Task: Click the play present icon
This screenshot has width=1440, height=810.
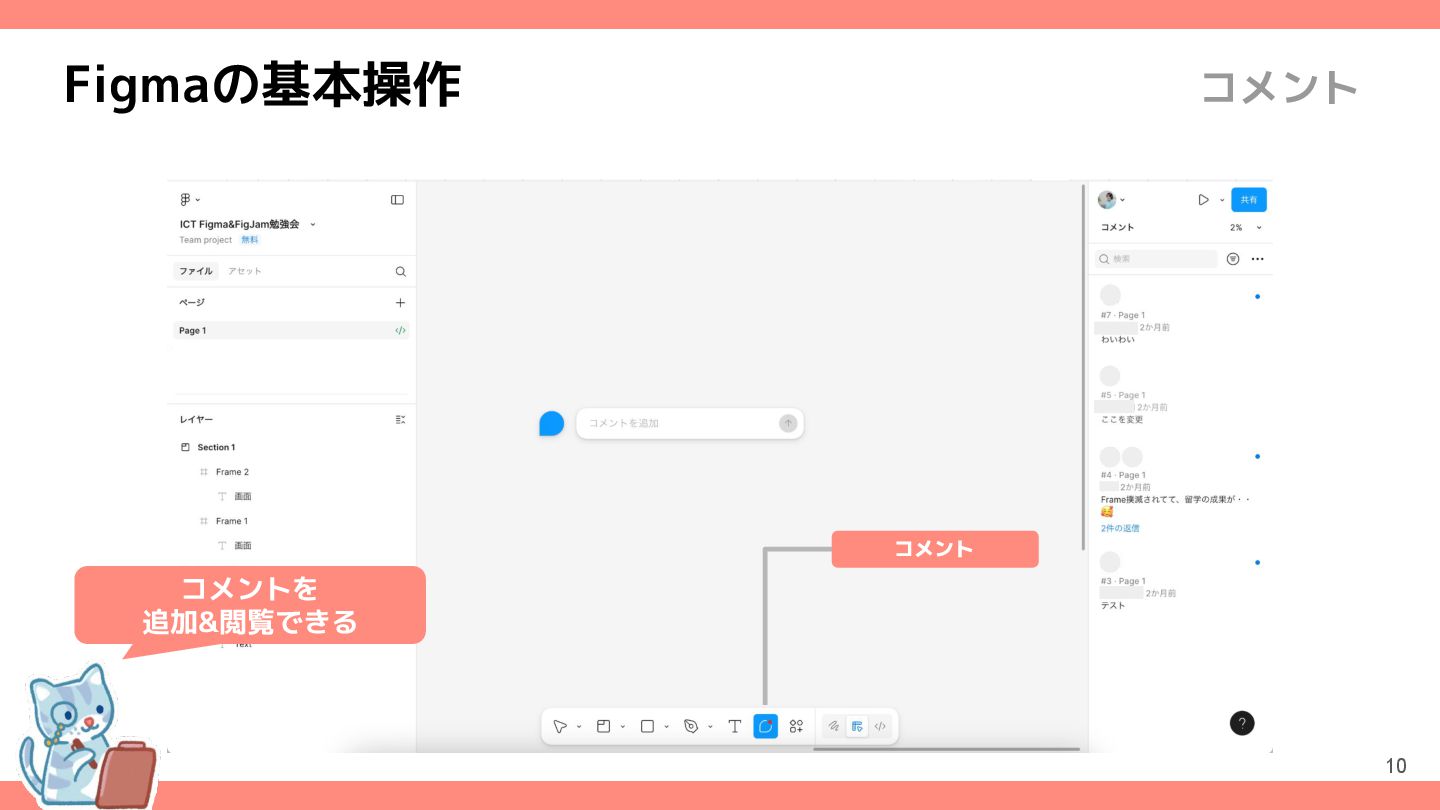Action: [x=1204, y=200]
